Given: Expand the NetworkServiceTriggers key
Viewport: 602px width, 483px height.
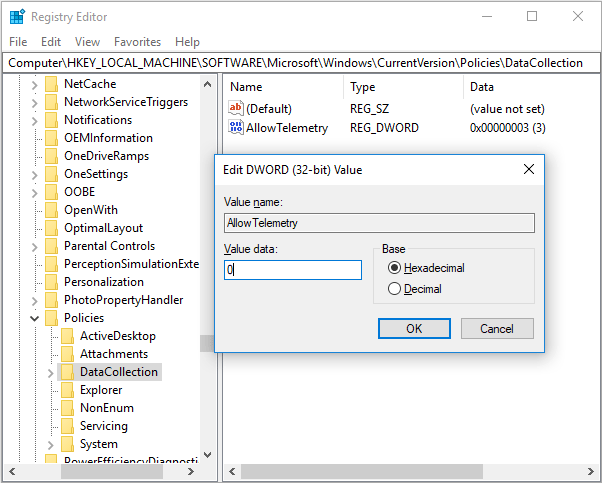Looking at the screenshot, I should pyautogui.click(x=35, y=103).
